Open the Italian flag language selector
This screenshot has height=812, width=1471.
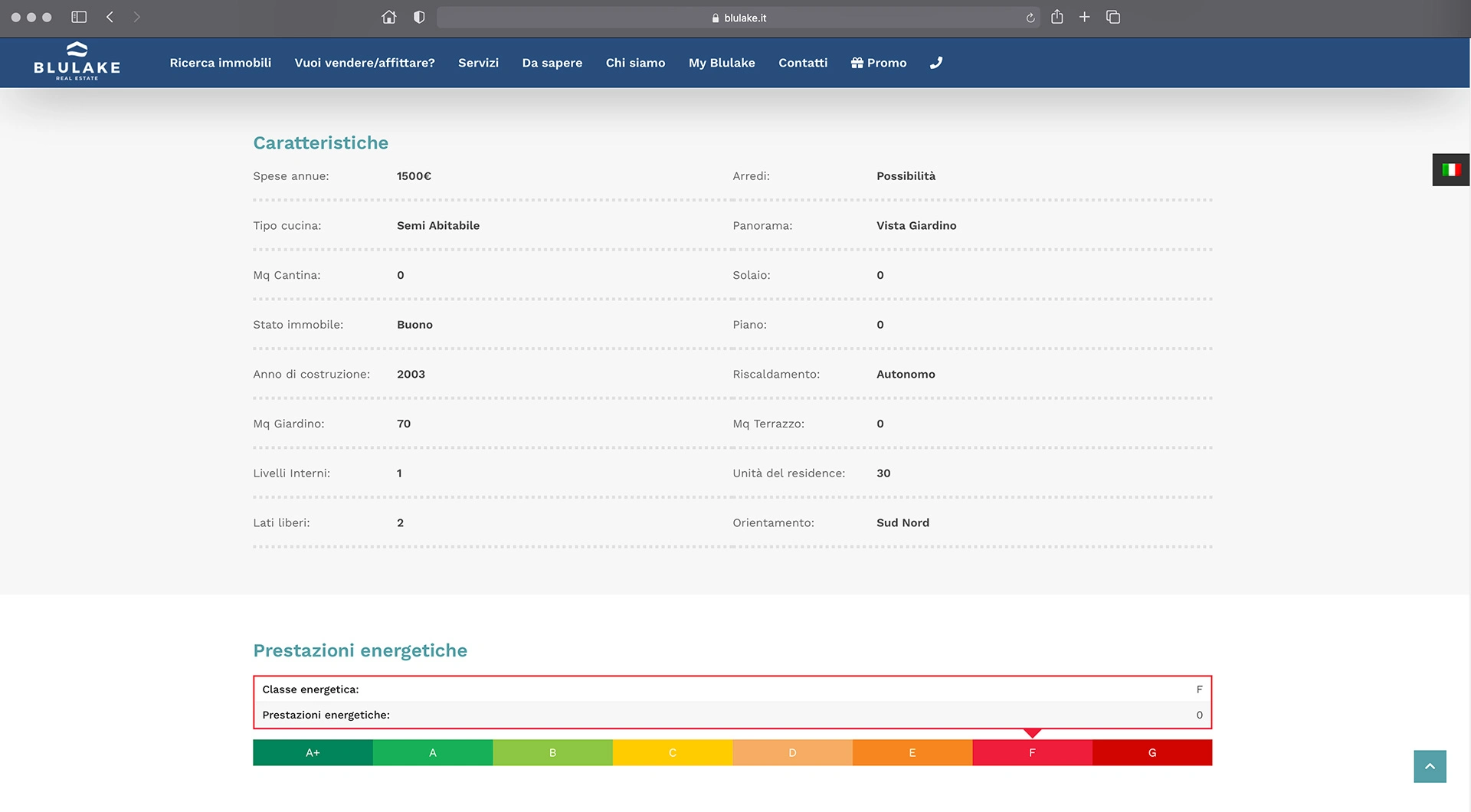point(1451,170)
